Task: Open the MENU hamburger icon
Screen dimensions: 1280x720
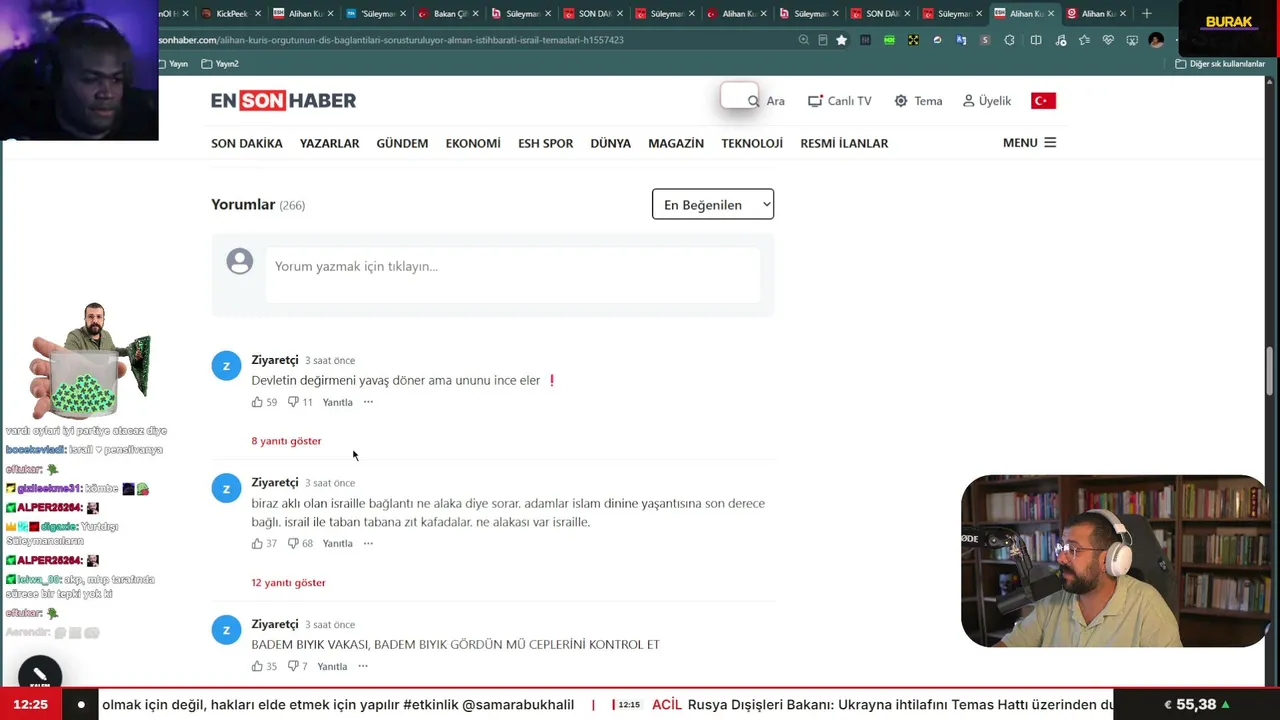Action: pyautogui.click(x=1050, y=143)
